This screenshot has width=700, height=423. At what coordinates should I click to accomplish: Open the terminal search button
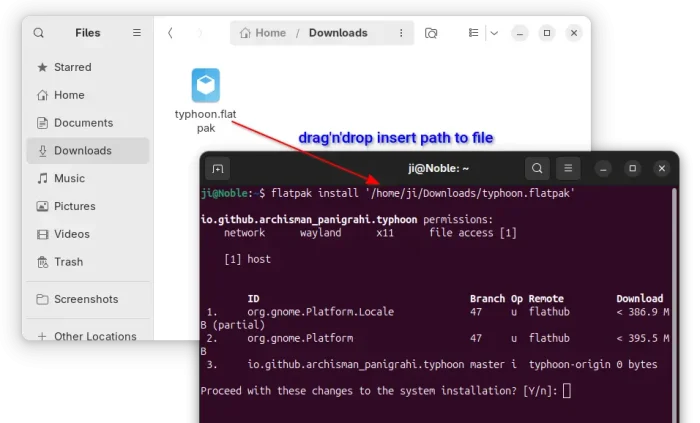537,169
